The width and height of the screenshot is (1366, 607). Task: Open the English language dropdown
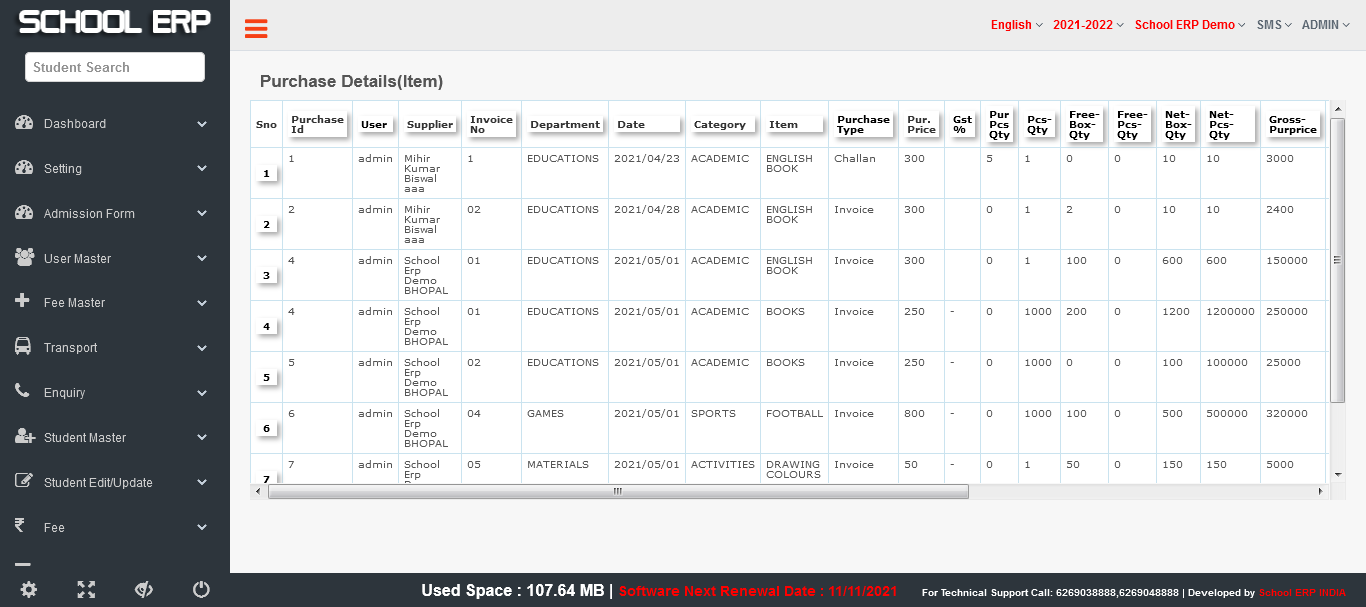(1016, 25)
